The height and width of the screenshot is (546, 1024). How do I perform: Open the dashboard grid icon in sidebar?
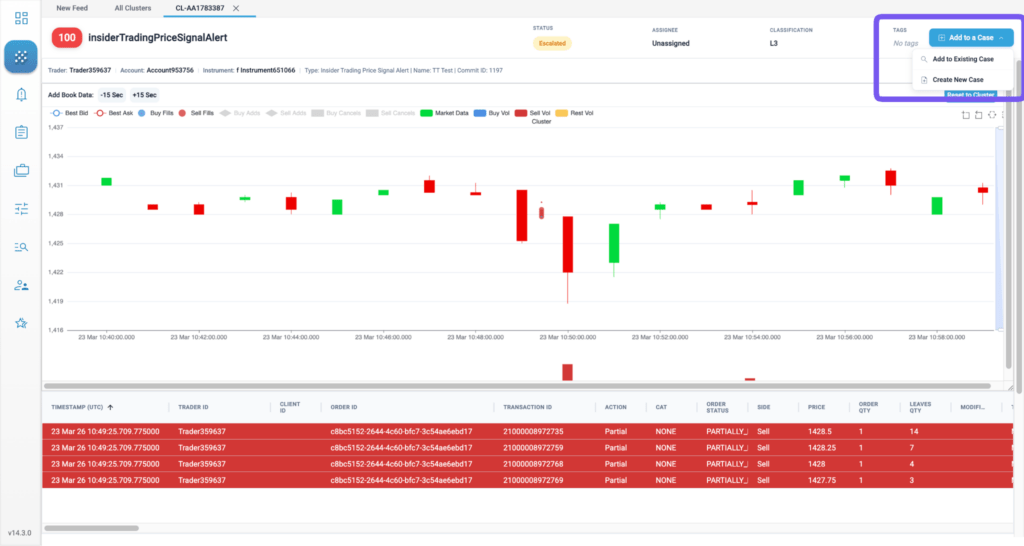point(21,18)
